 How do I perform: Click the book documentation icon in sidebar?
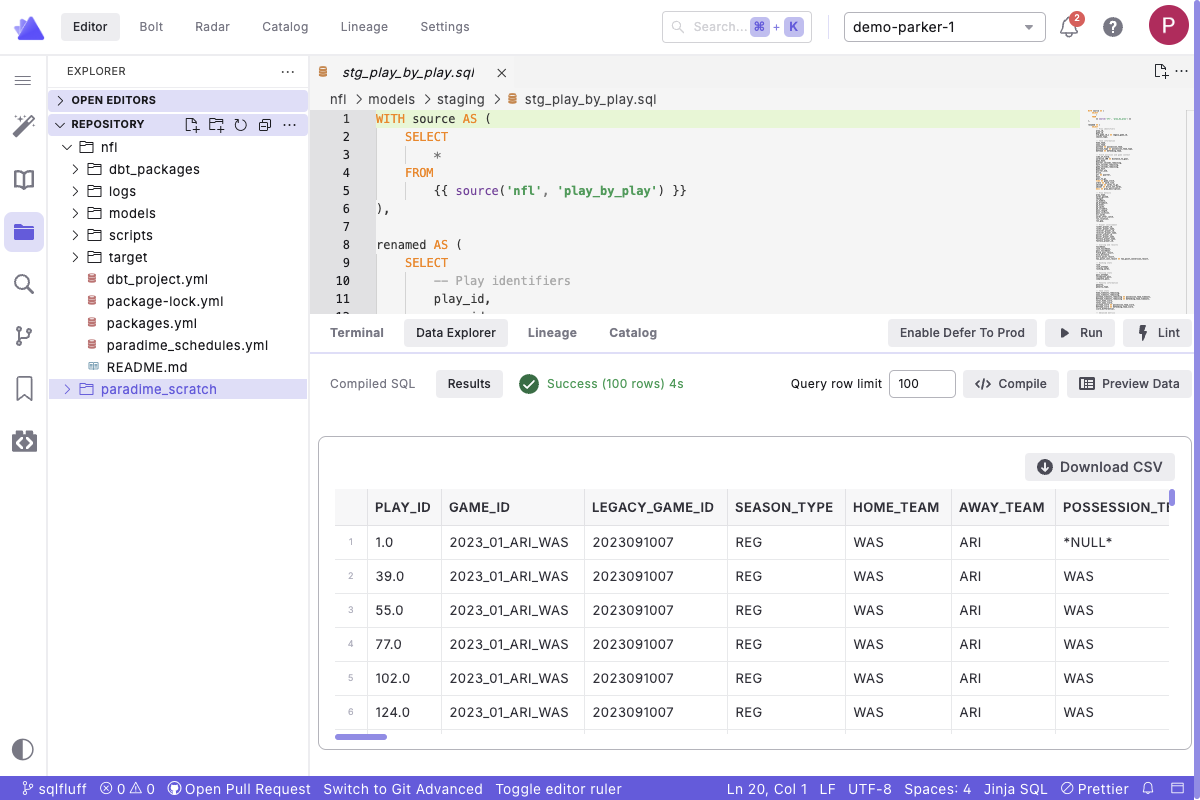23,180
